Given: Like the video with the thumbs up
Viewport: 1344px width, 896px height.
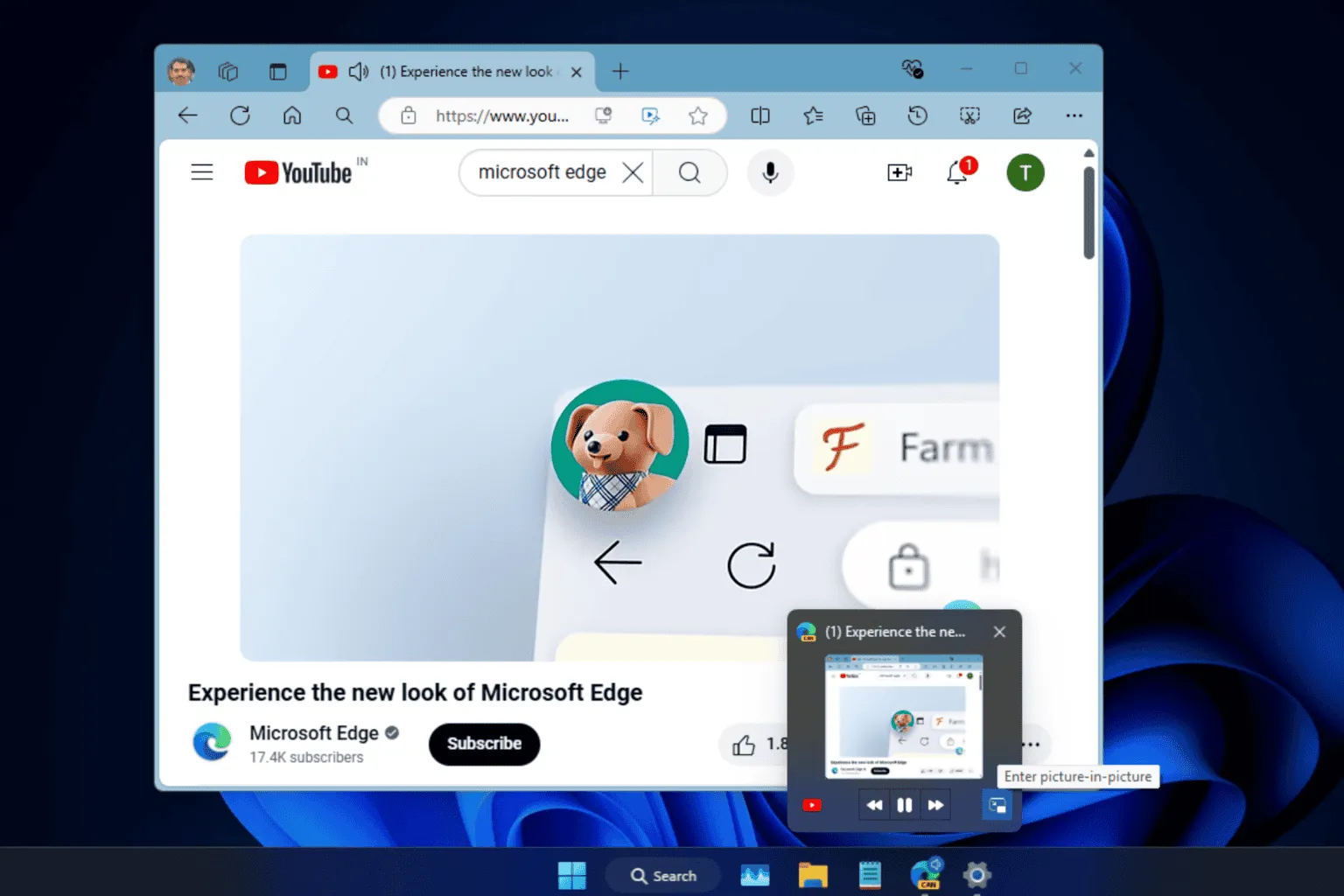Looking at the screenshot, I should coord(744,745).
